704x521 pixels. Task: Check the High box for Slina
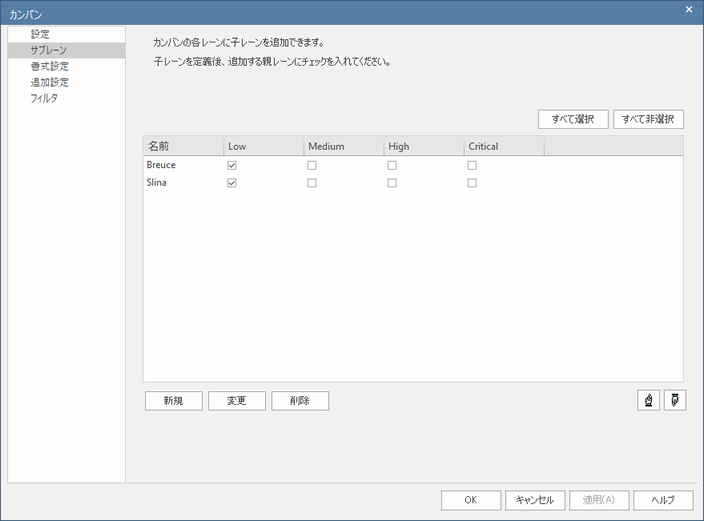392,183
